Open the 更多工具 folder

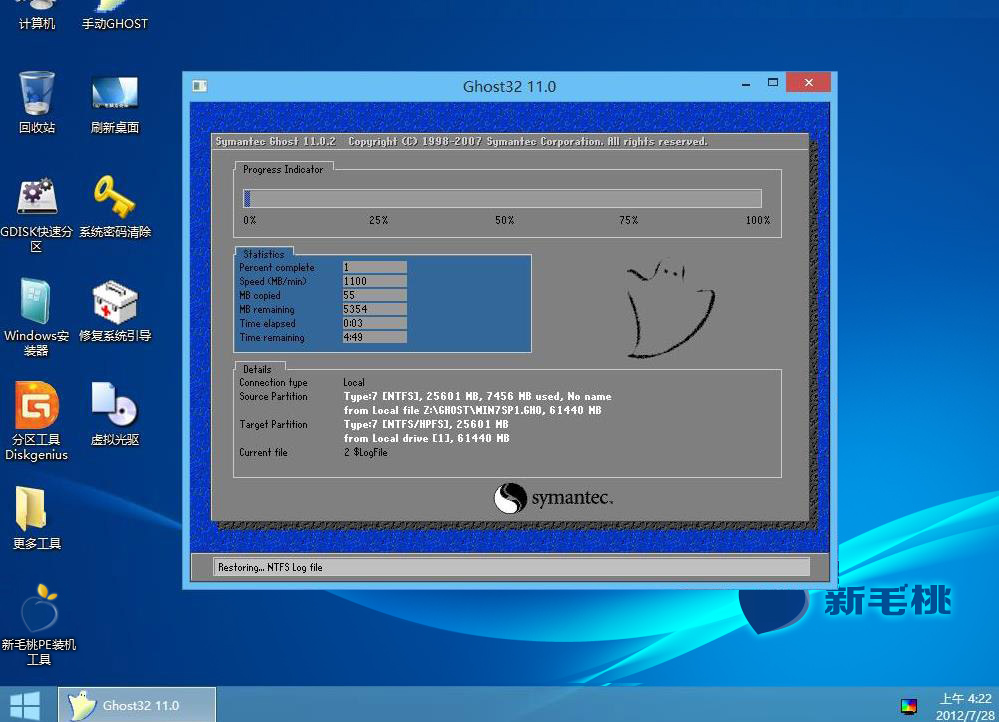tap(36, 518)
